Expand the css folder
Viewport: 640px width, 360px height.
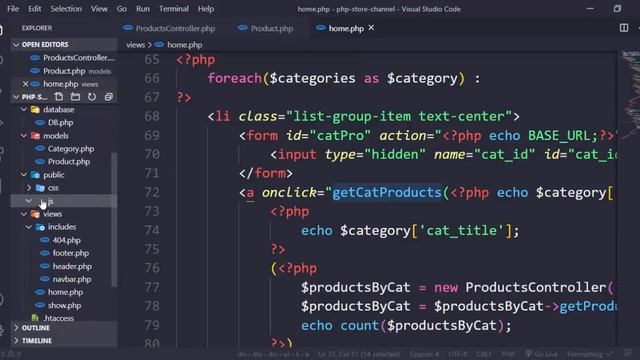pyautogui.click(x=29, y=188)
